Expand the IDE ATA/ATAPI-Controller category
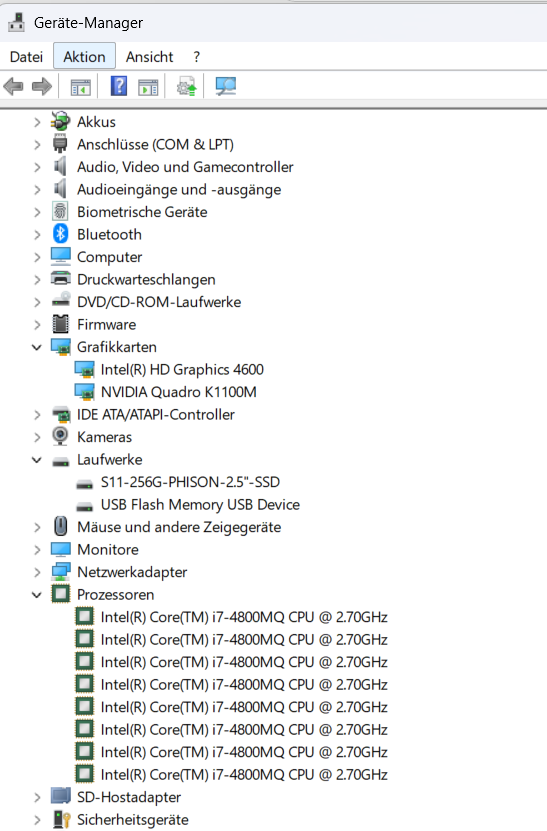Viewport: 547px width, 831px height. coord(37,415)
